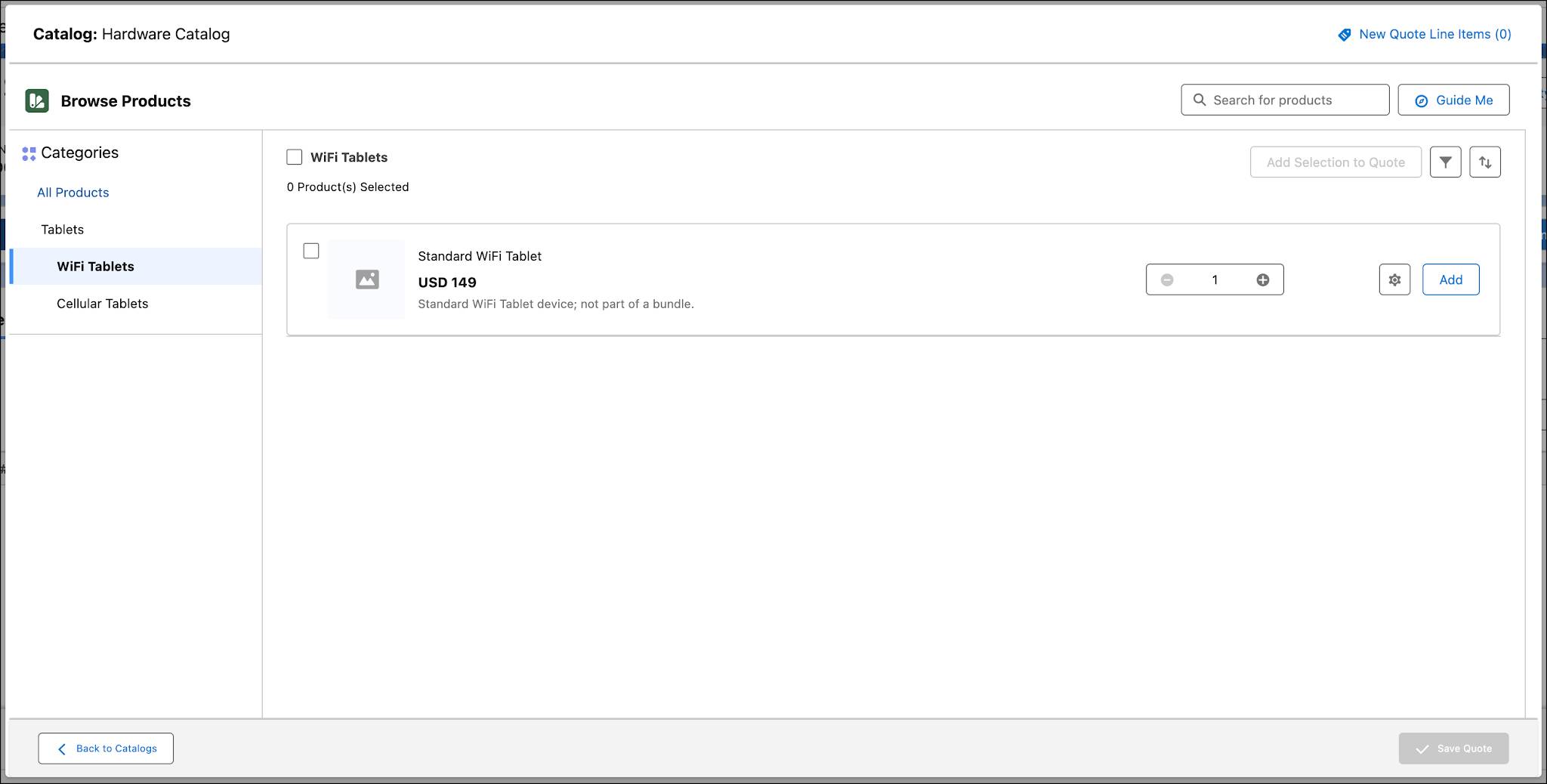Click the Standard WiFi Tablet product name
Image resolution: width=1547 pixels, height=784 pixels.
tap(480, 256)
